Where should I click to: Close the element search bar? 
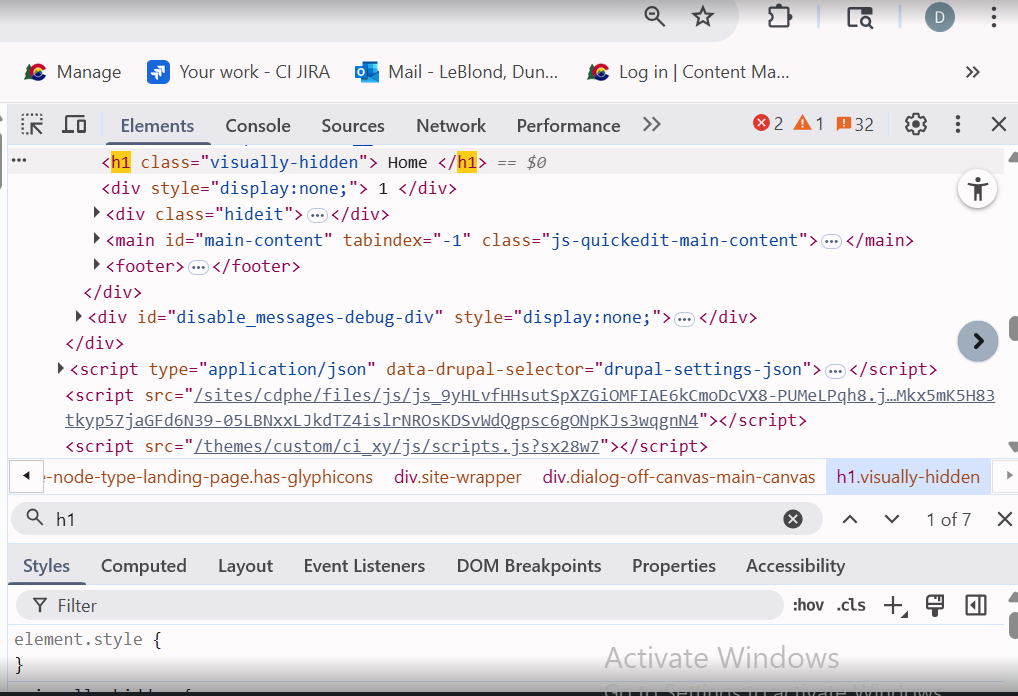1004,519
